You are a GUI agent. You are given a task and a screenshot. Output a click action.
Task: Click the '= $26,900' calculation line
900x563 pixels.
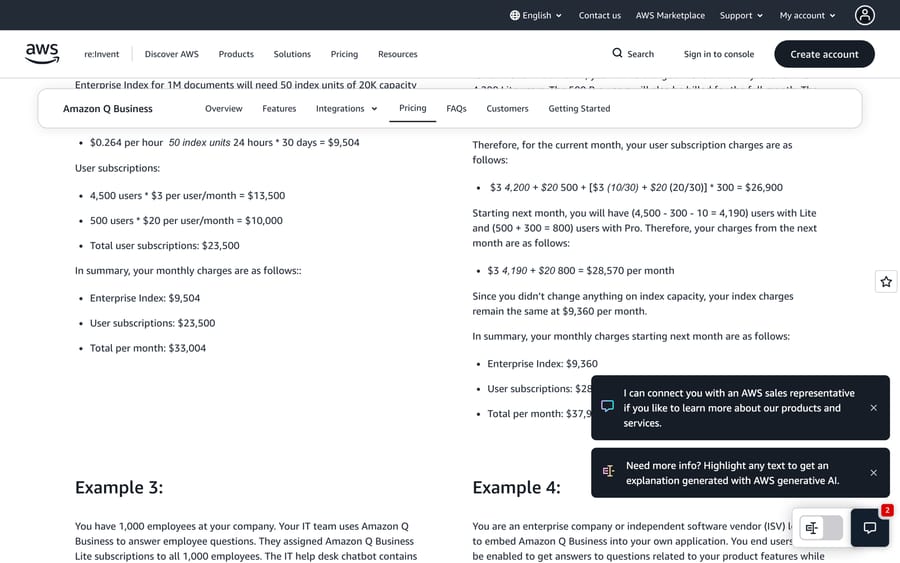coord(636,188)
